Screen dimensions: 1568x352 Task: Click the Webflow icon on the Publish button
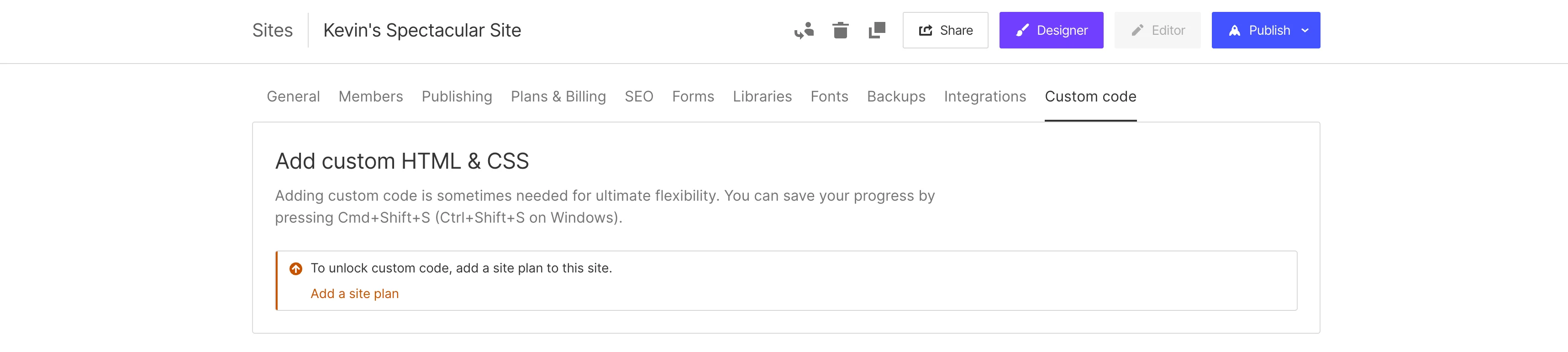click(1234, 29)
